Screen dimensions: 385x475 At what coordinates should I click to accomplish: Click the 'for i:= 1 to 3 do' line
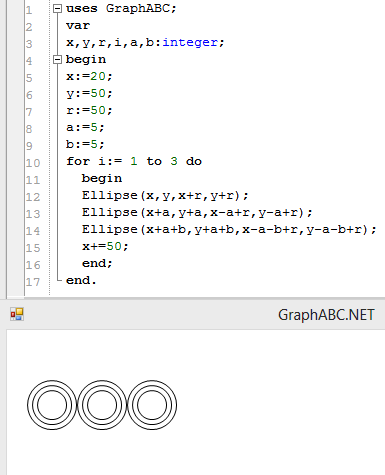point(134,162)
